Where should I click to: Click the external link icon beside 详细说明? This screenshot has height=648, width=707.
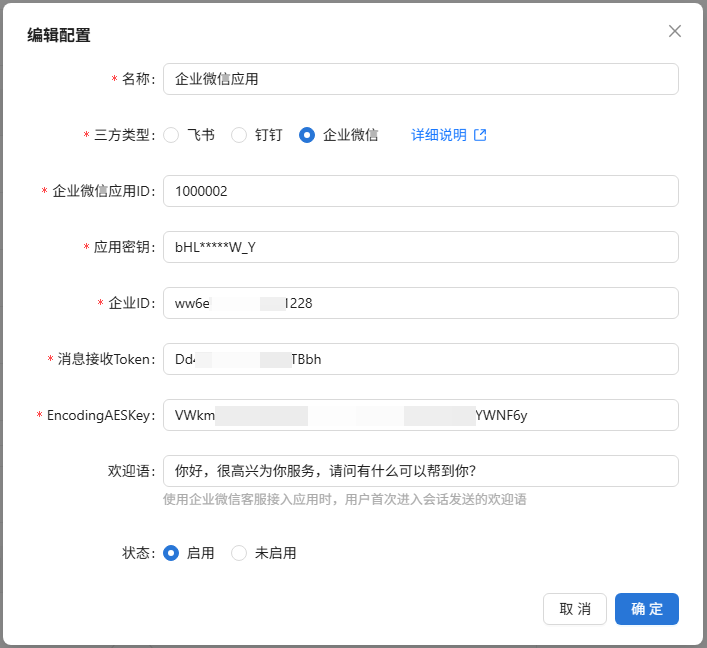click(x=480, y=135)
